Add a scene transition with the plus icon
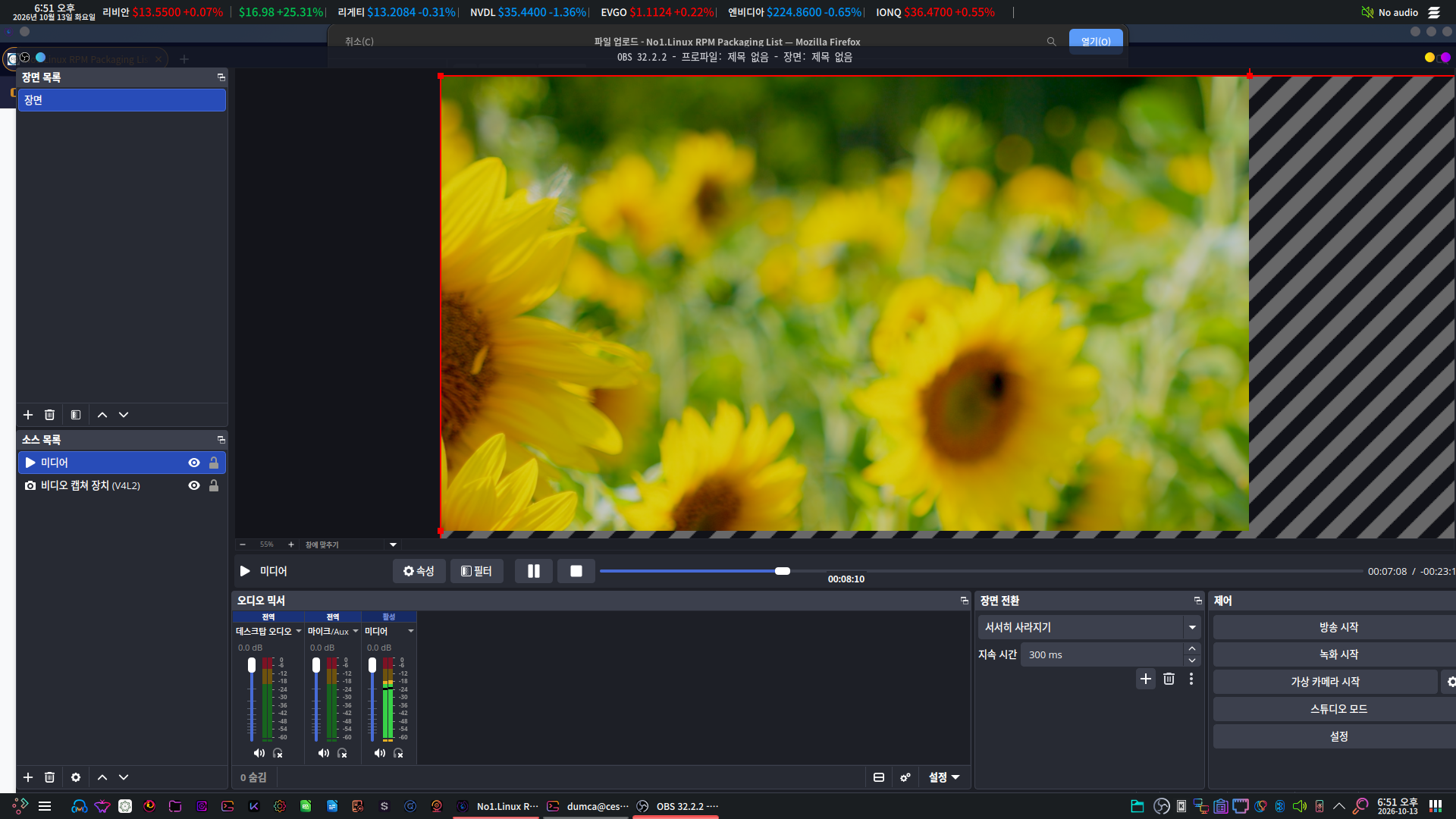Viewport: 1456px width, 819px height. coord(1146,679)
